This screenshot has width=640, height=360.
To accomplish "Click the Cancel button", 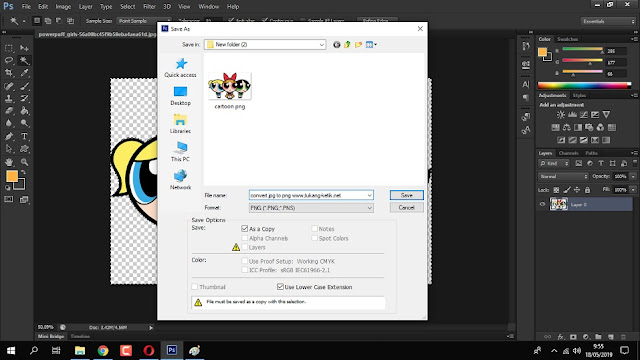I will click(407, 207).
